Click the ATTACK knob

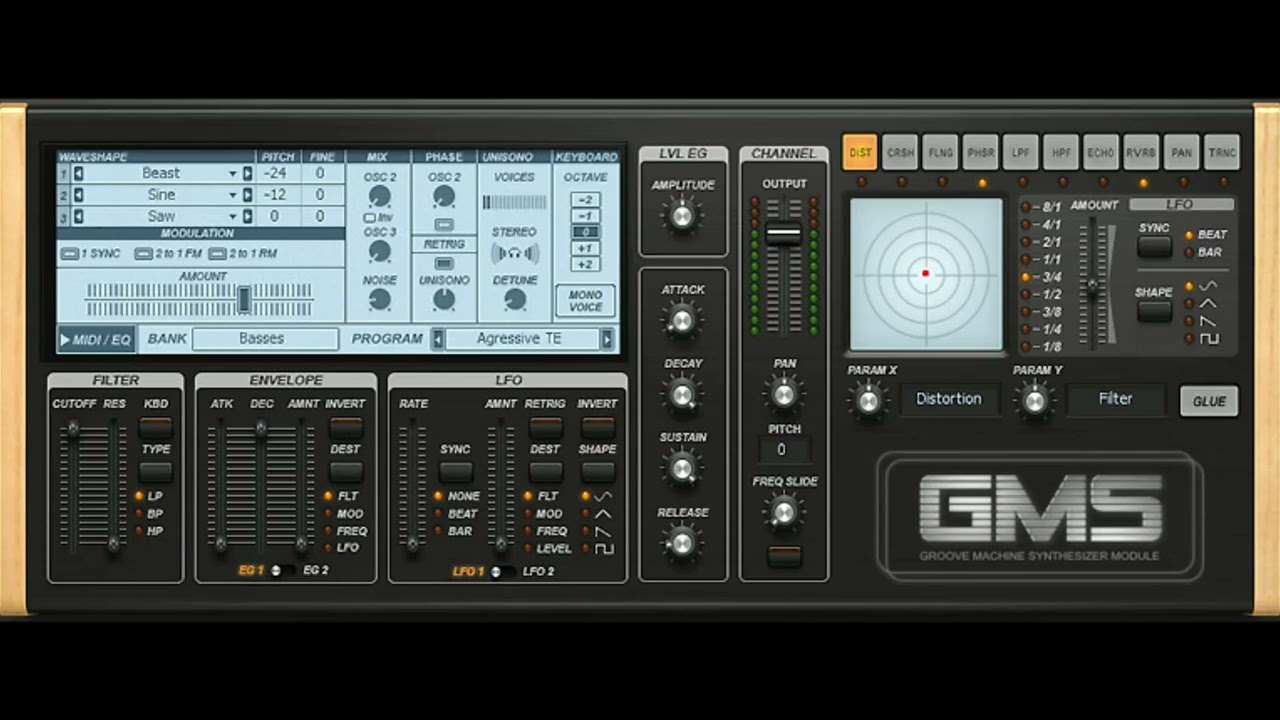point(682,320)
